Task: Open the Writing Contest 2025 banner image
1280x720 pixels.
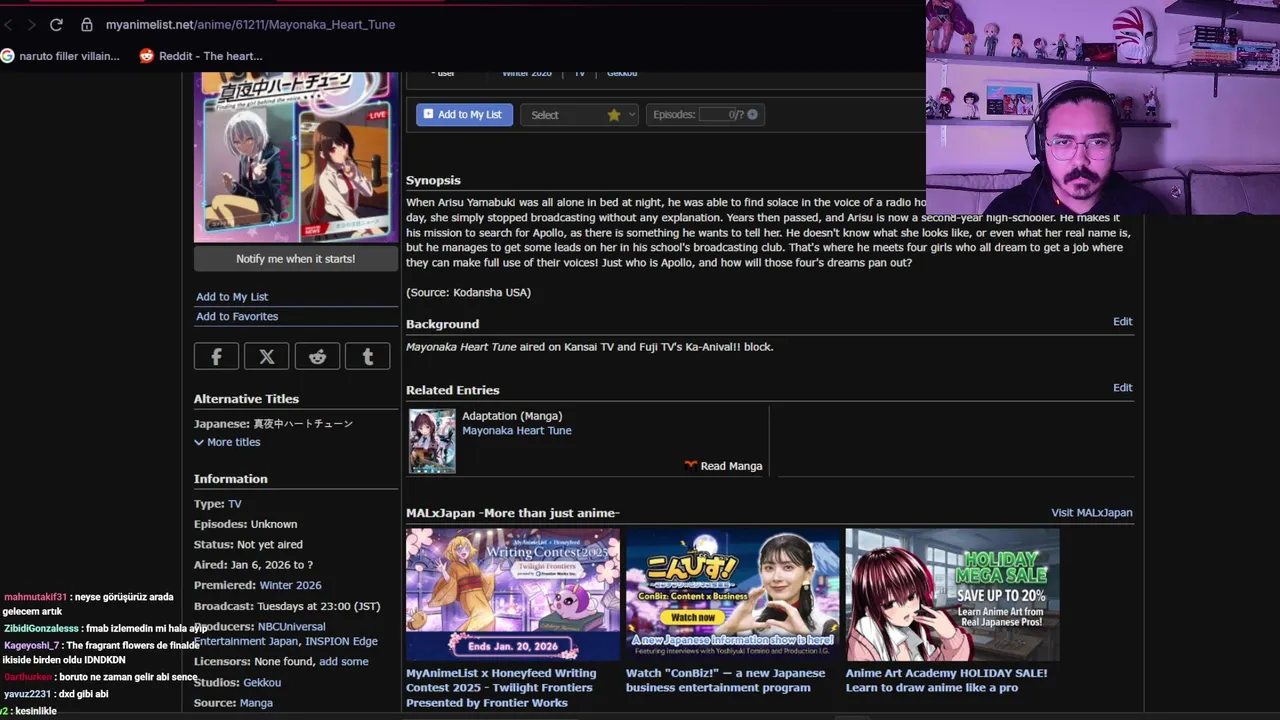Action: point(513,595)
